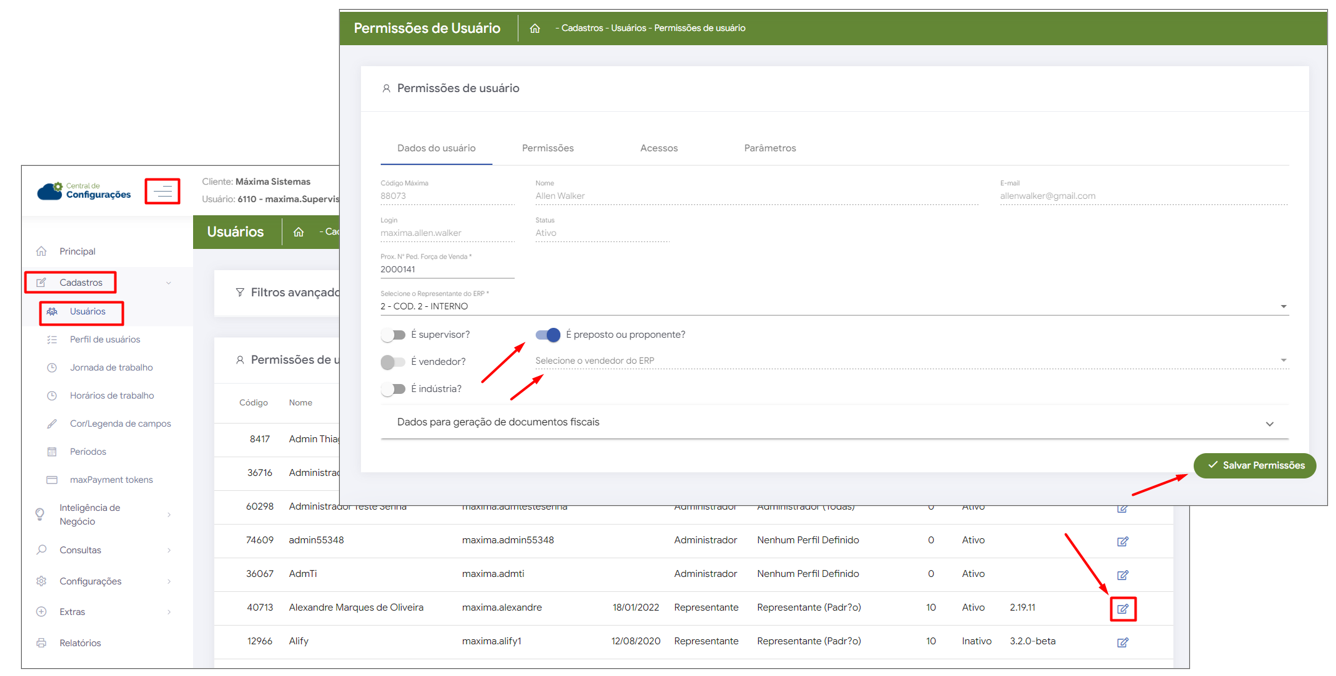Click the home icon in the Usuários header
The image size is (1336, 676).
tap(298, 232)
